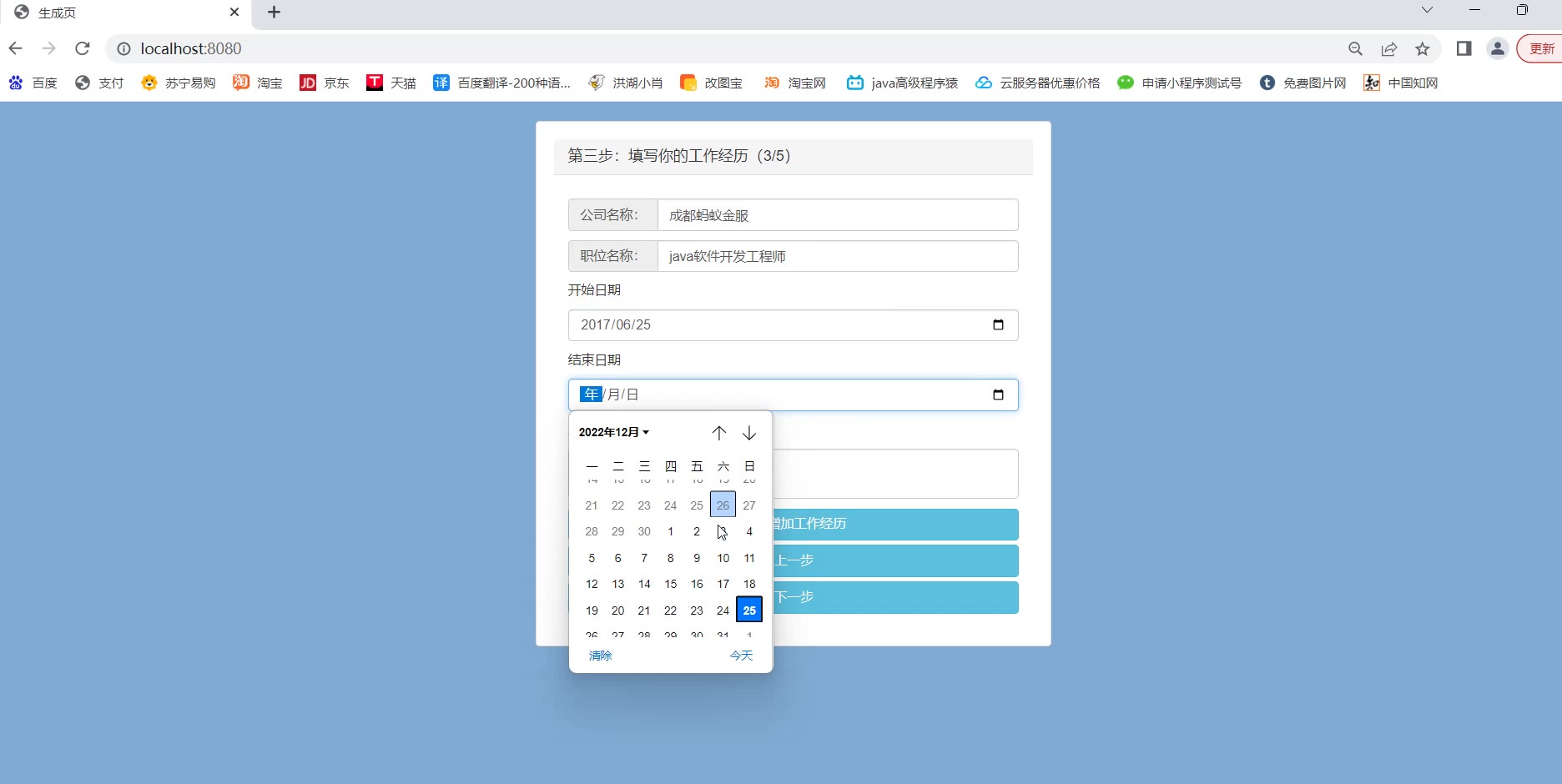Screen dimensions: 1562x784
Task: Select date 10 in the calendar
Action: click(x=723, y=558)
